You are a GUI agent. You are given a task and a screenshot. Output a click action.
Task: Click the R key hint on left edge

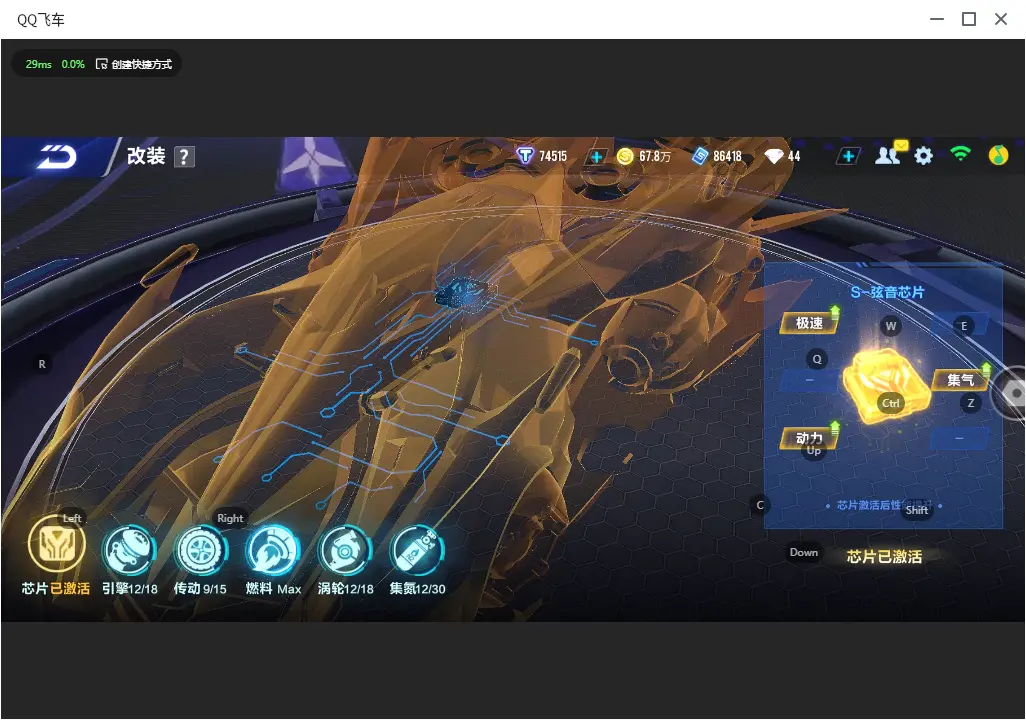coord(42,364)
